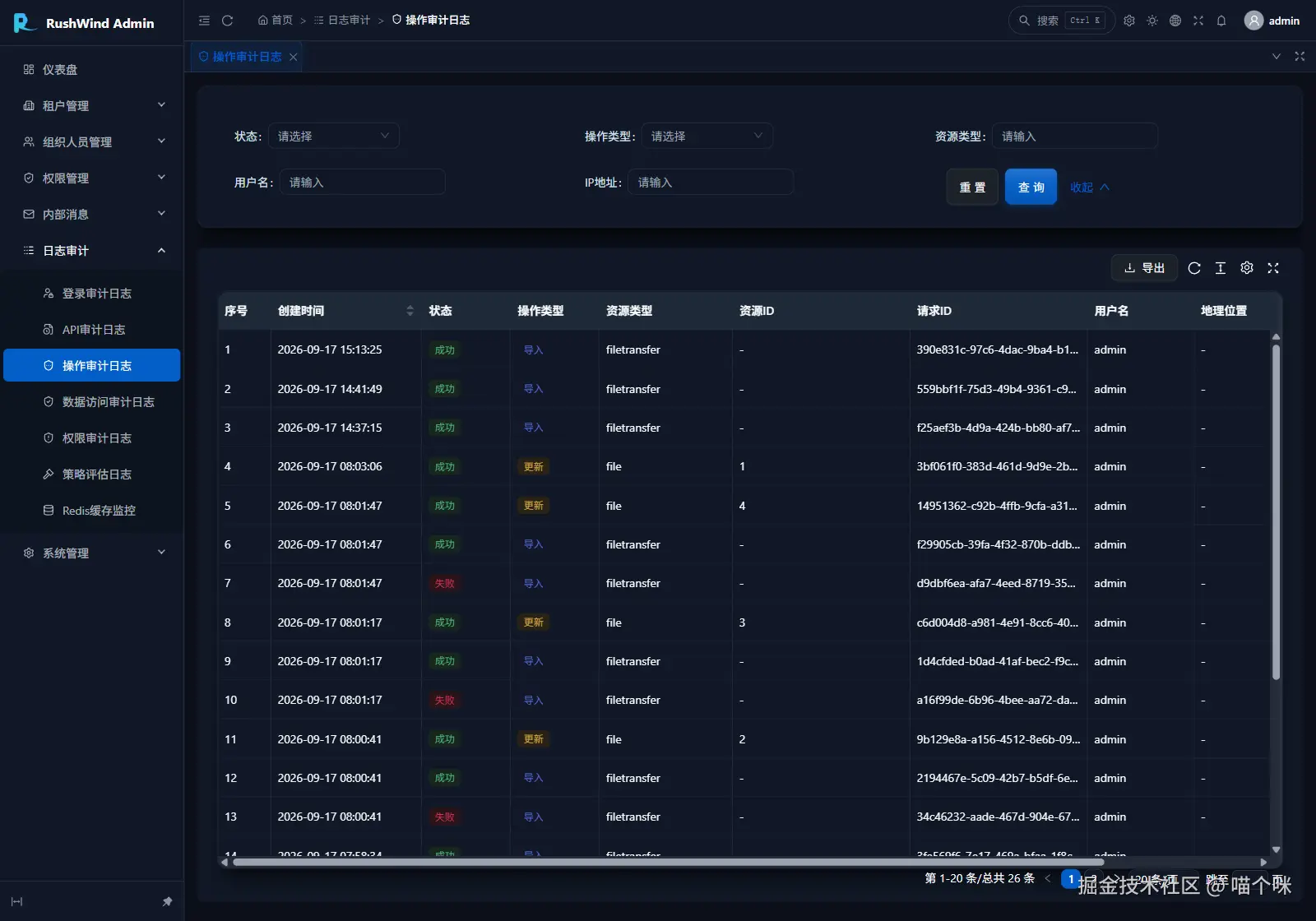This screenshot has height=921, width=1316.
Task: Open table column settings gear
Action: pyautogui.click(x=1247, y=268)
